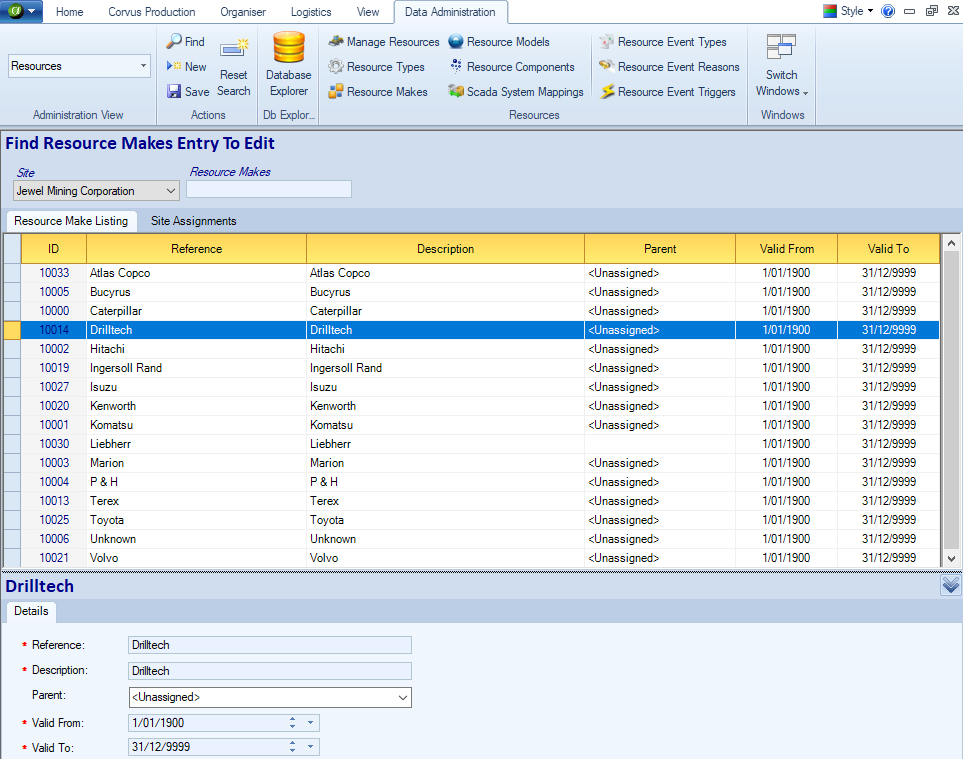
Task: Open the Home ribbon tab
Action: [69, 12]
